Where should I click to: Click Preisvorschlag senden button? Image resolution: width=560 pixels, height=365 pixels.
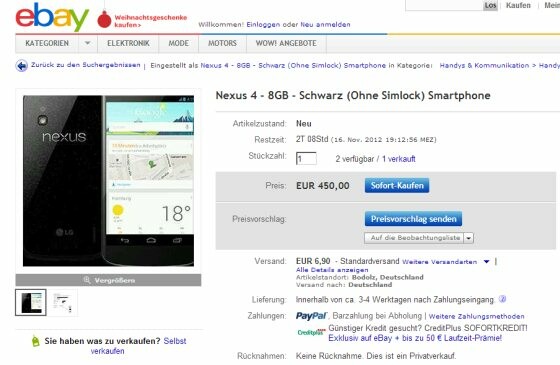413,219
